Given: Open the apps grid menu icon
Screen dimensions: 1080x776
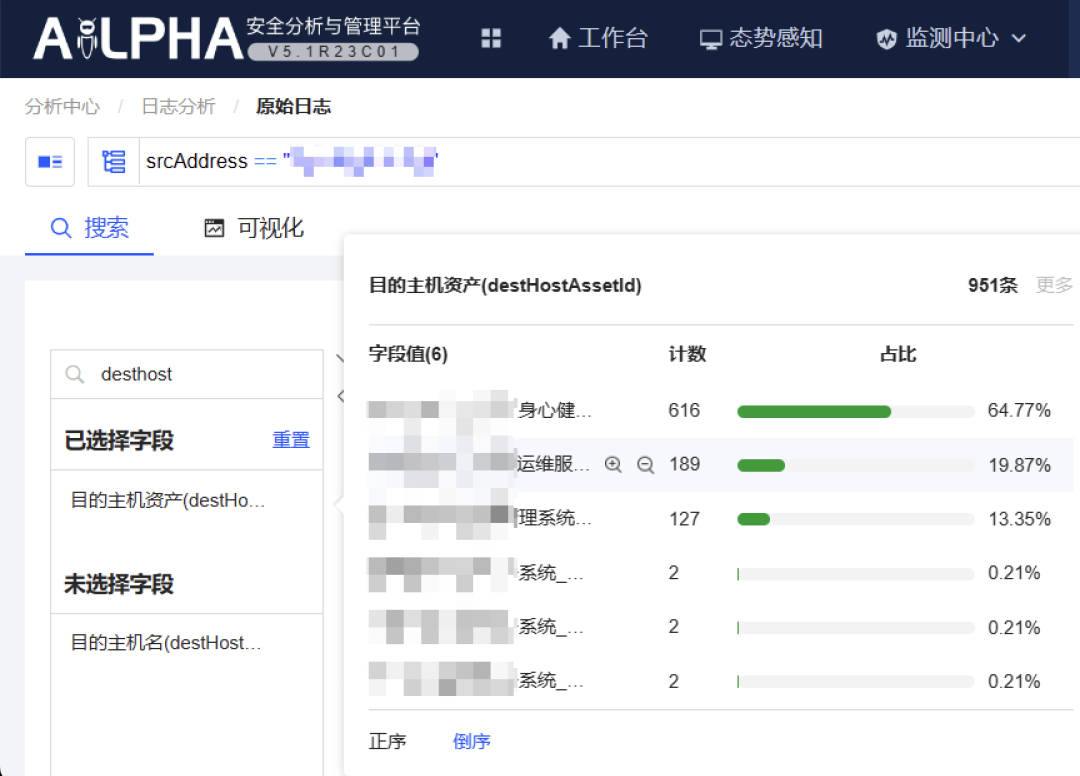Looking at the screenshot, I should click(x=491, y=39).
